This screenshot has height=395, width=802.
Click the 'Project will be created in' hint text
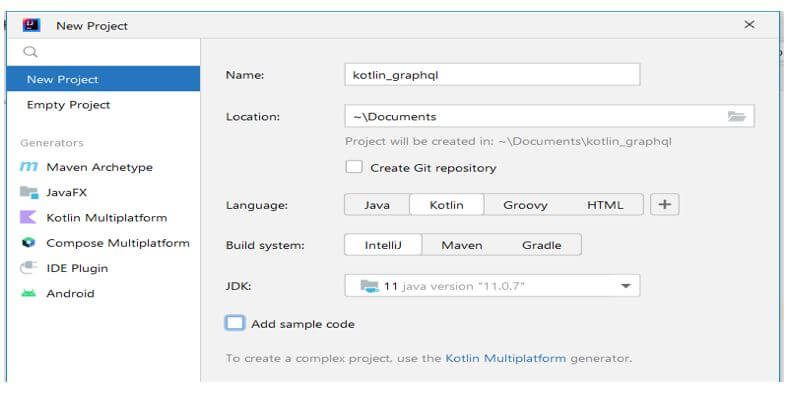coord(508,141)
